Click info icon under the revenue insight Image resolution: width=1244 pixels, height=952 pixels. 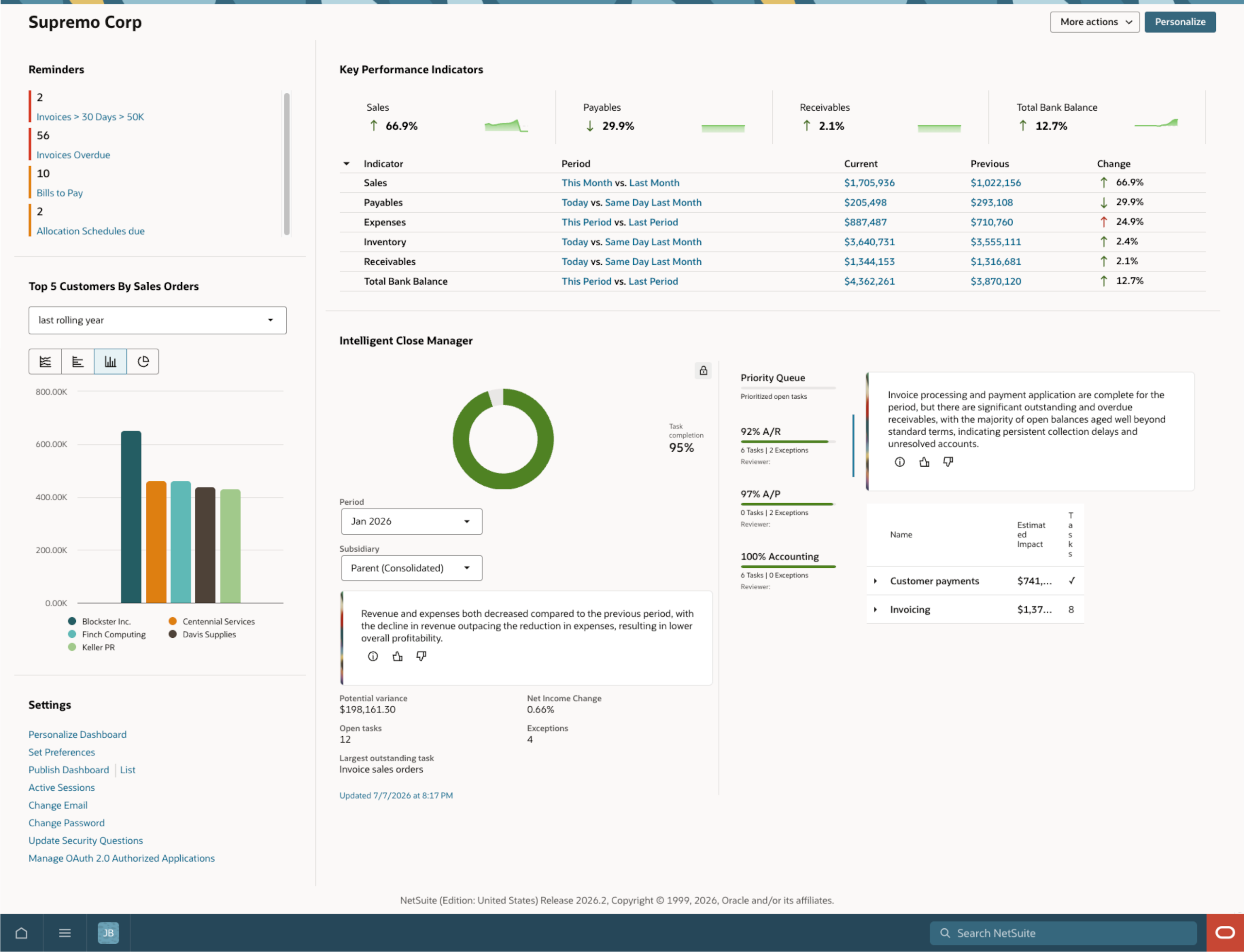click(373, 656)
